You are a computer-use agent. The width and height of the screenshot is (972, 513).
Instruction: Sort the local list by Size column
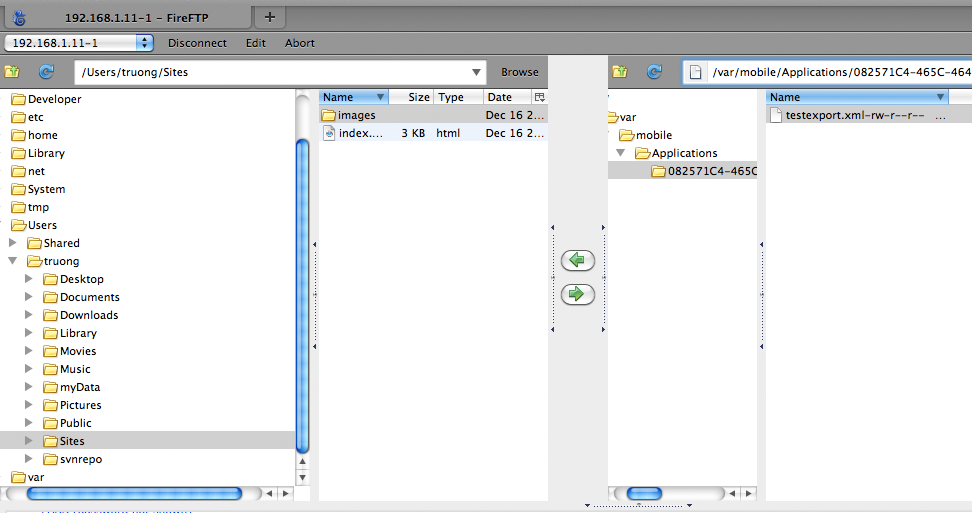tap(412, 97)
